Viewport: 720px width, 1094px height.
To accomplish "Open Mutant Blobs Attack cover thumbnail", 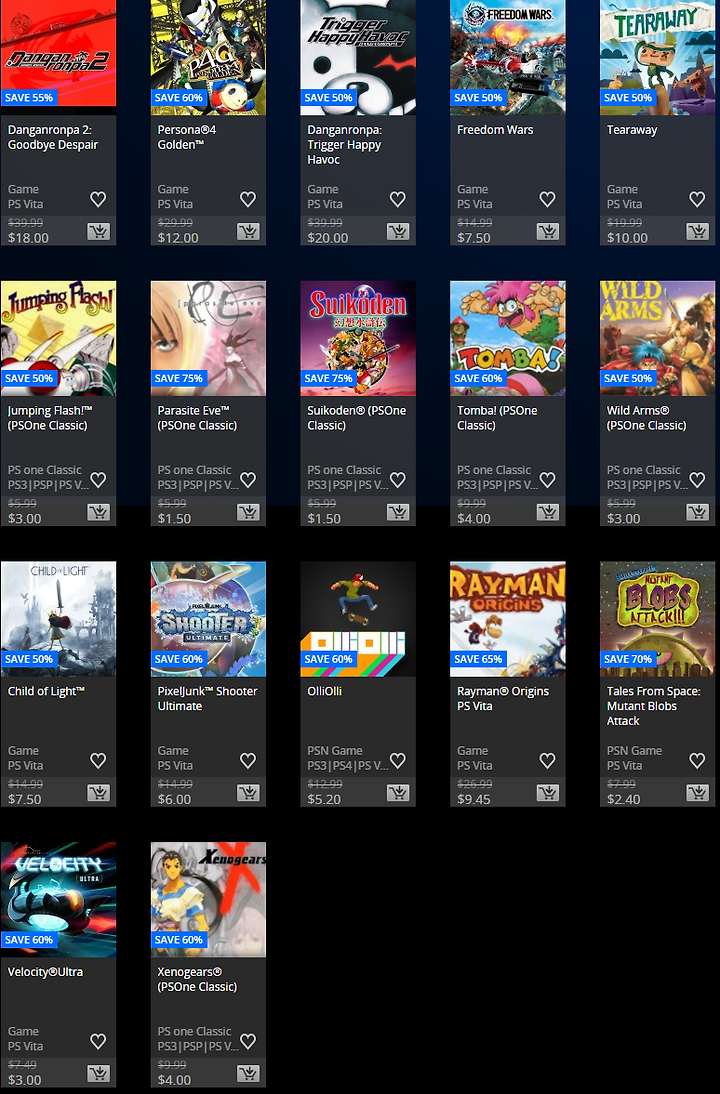I will tap(657, 619).
